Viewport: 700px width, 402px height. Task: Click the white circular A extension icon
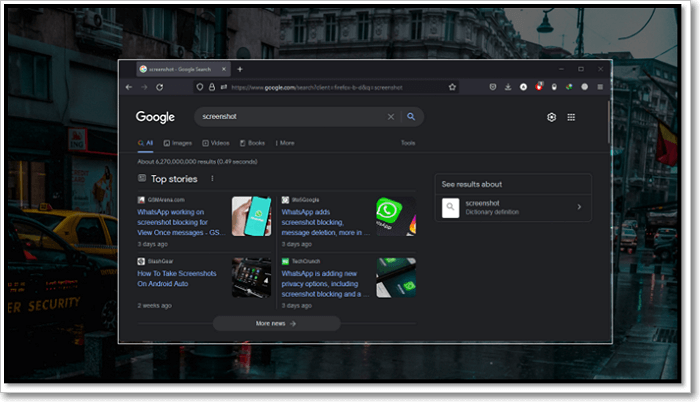[x=523, y=87]
